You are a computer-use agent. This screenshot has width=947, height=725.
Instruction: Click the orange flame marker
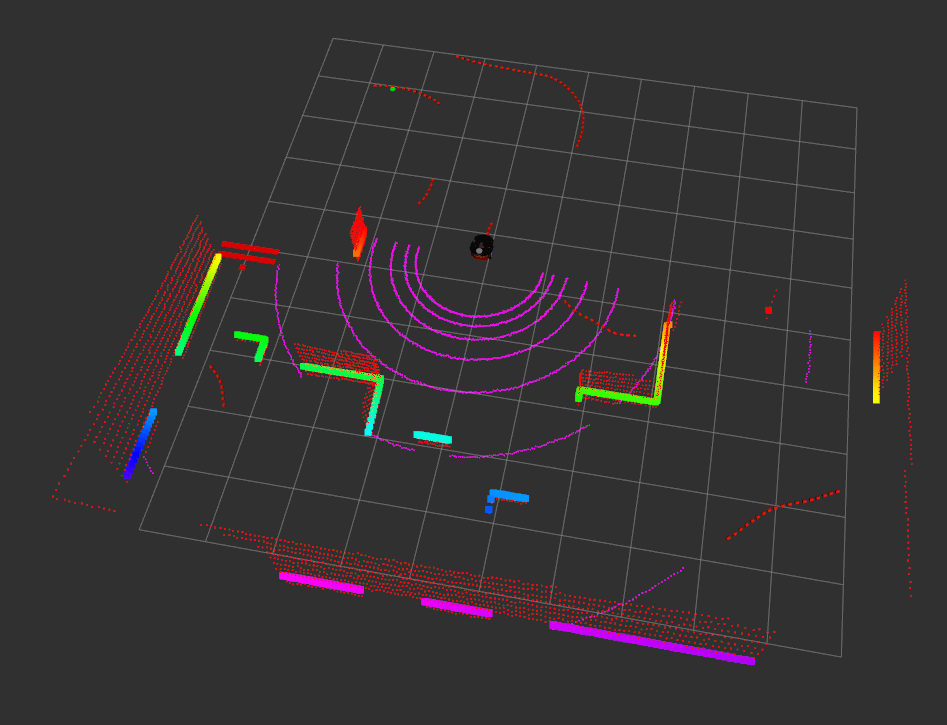click(358, 234)
